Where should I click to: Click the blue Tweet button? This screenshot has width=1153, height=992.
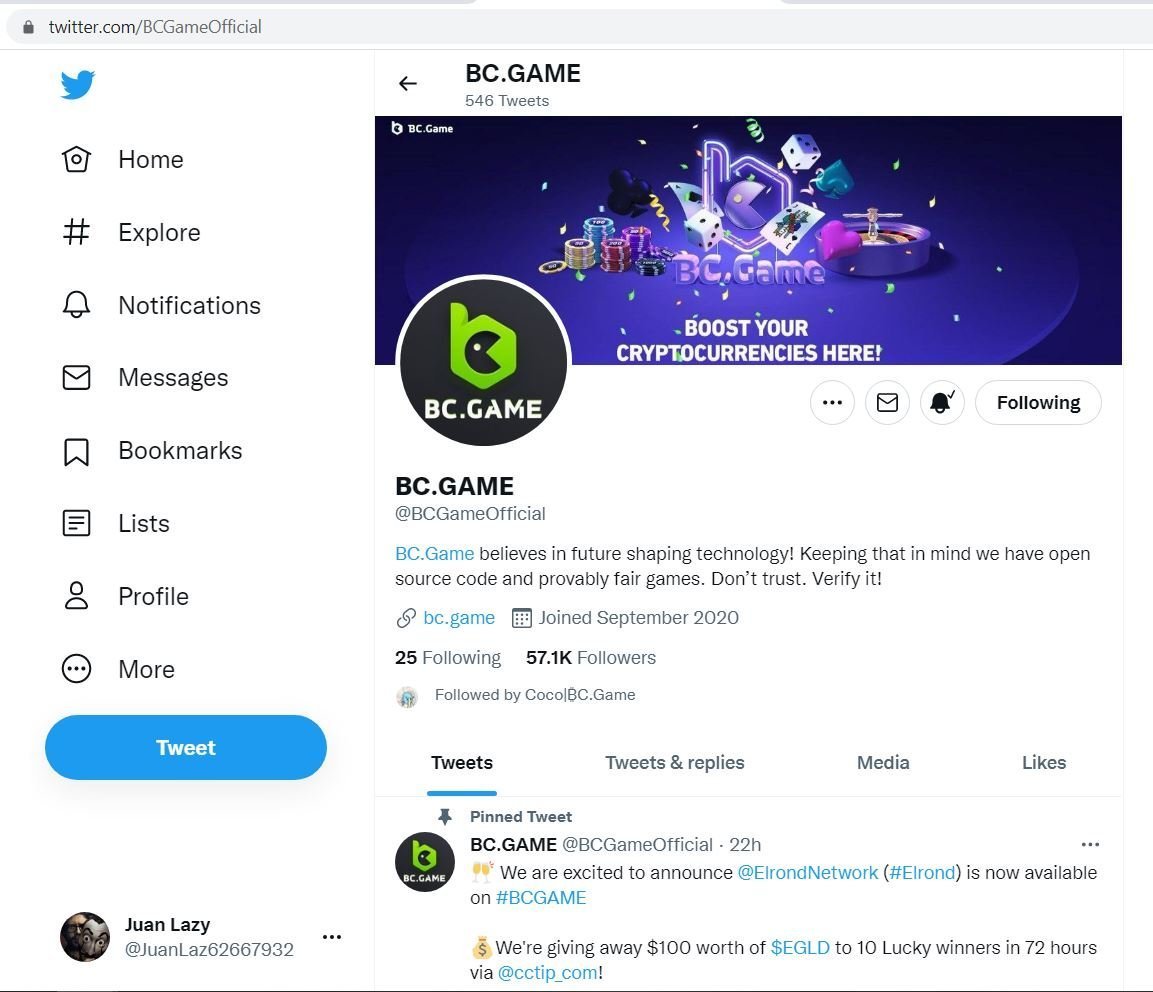186,748
